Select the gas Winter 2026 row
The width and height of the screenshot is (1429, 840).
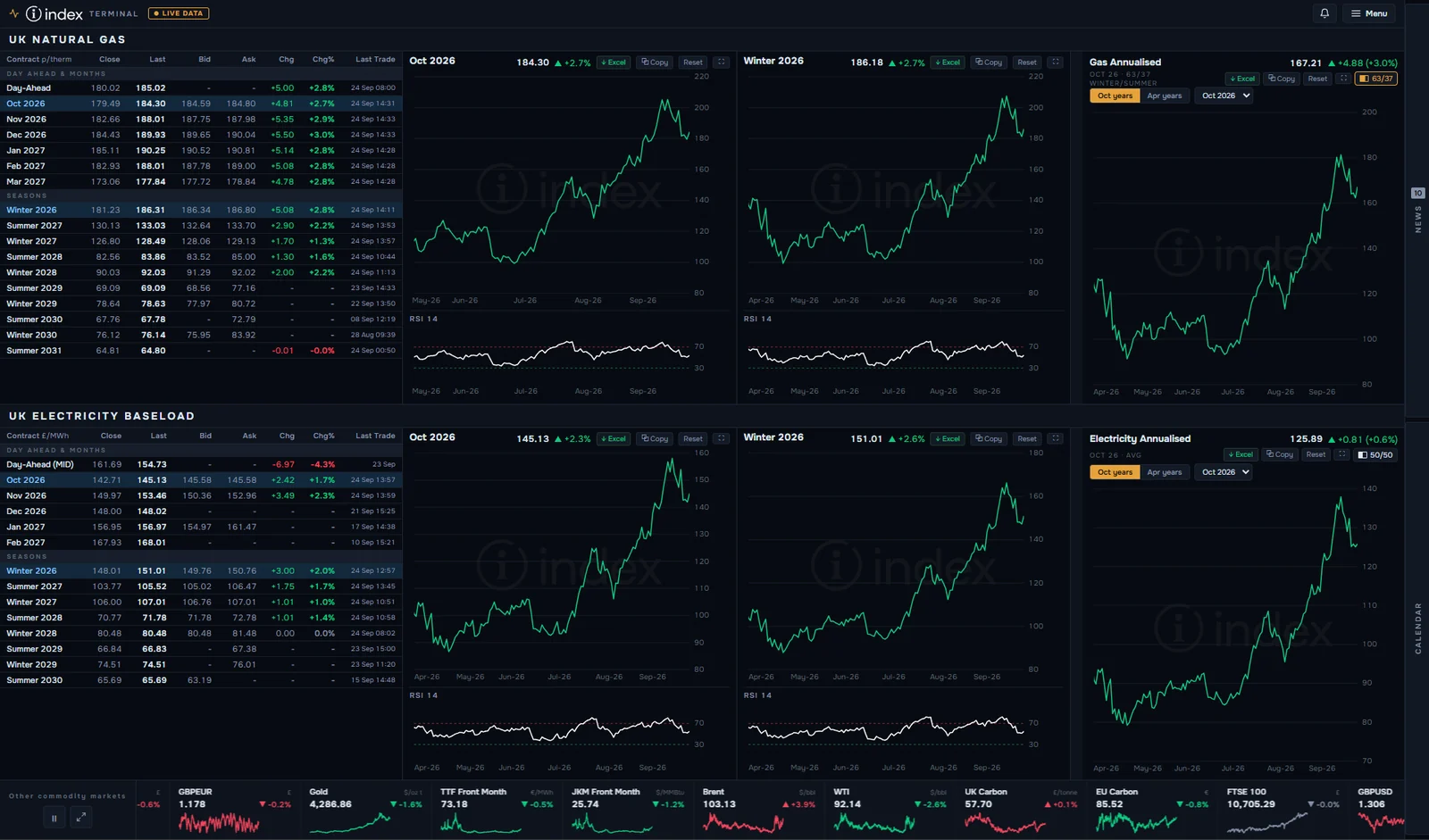[x=201, y=210]
